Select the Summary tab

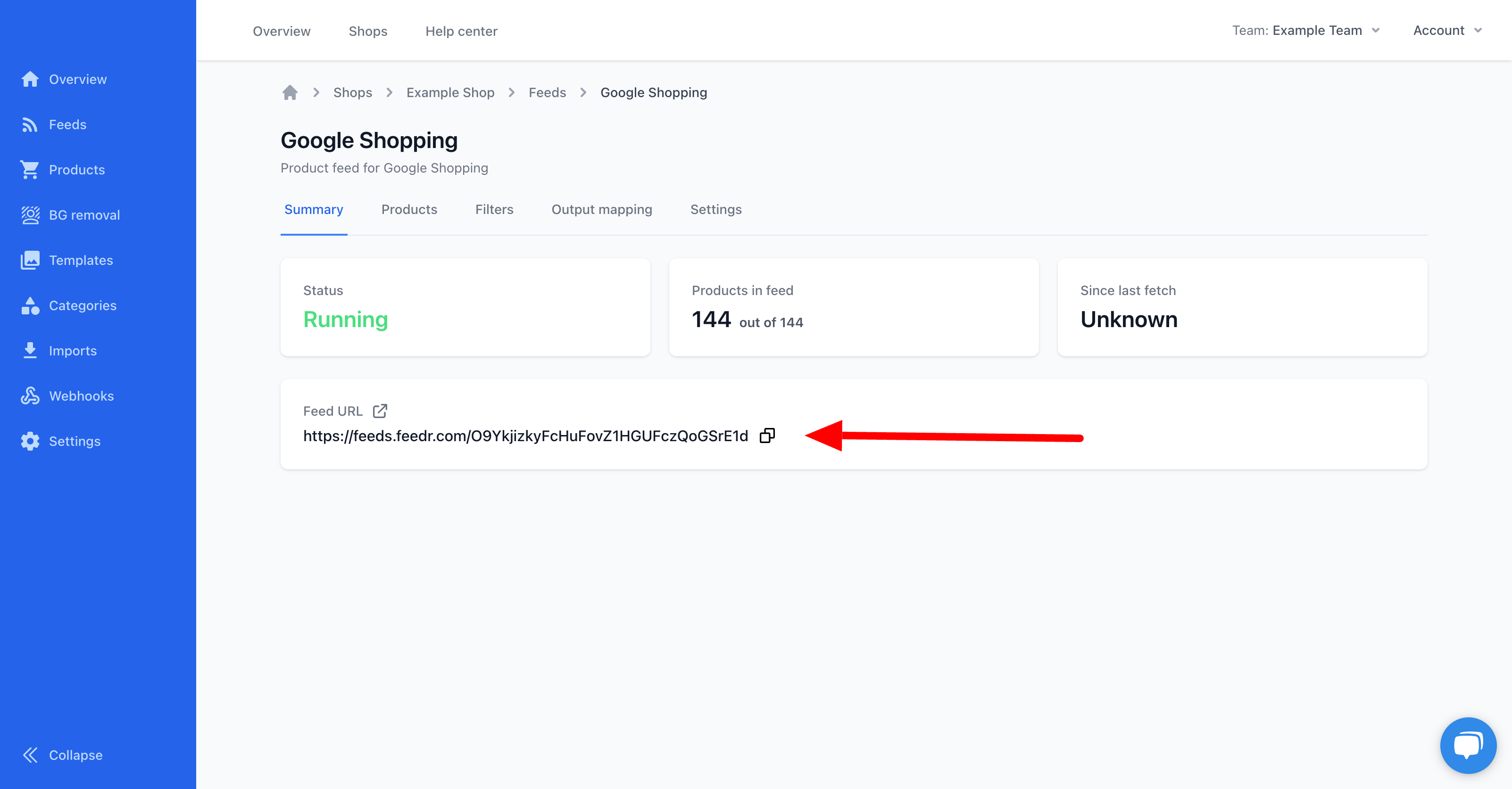point(314,209)
